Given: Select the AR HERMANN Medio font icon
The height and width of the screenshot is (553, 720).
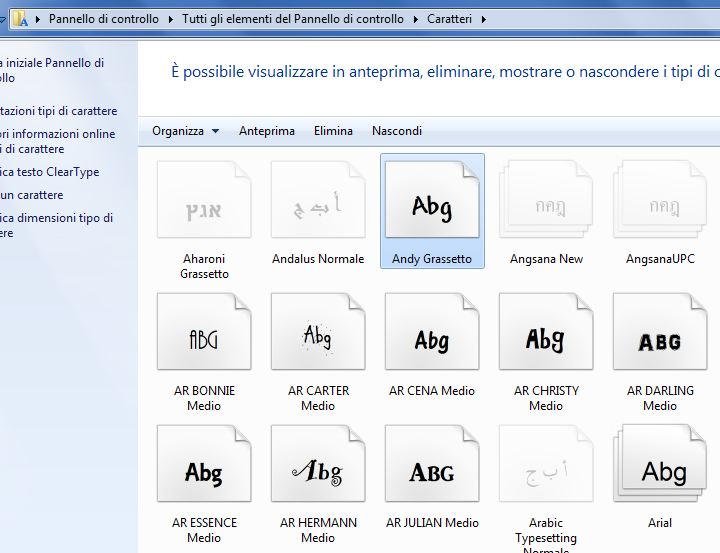Looking at the screenshot, I should 318,463.
